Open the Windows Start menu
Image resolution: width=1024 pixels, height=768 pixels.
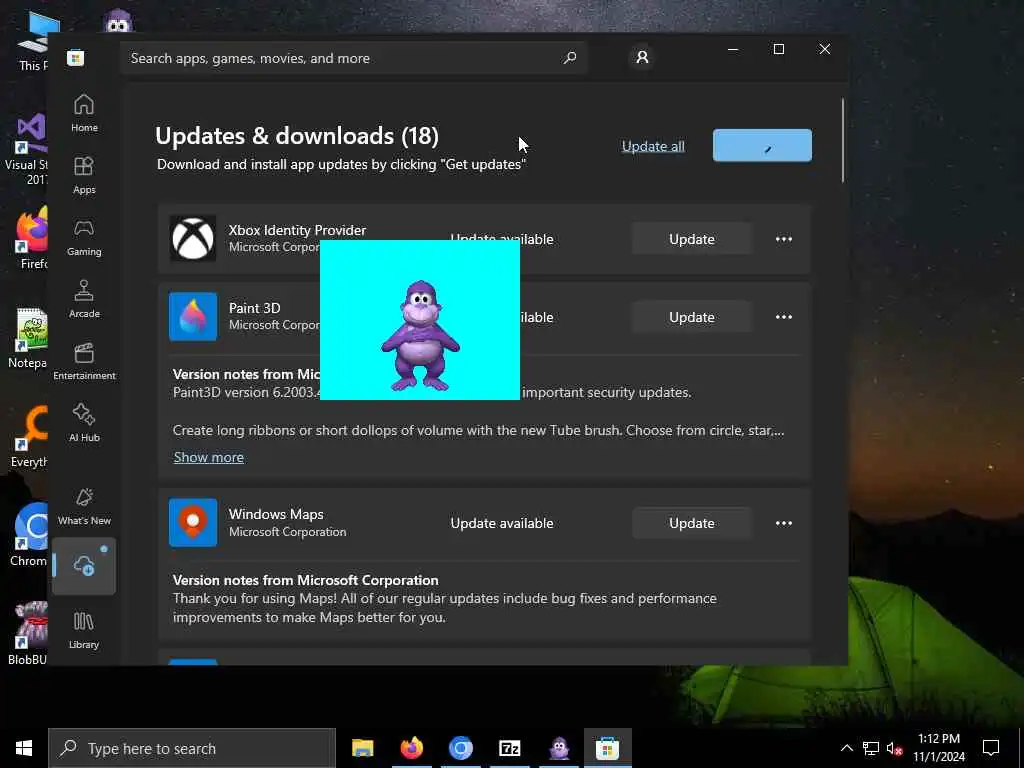pyautogui.click(x=24, y=748)
